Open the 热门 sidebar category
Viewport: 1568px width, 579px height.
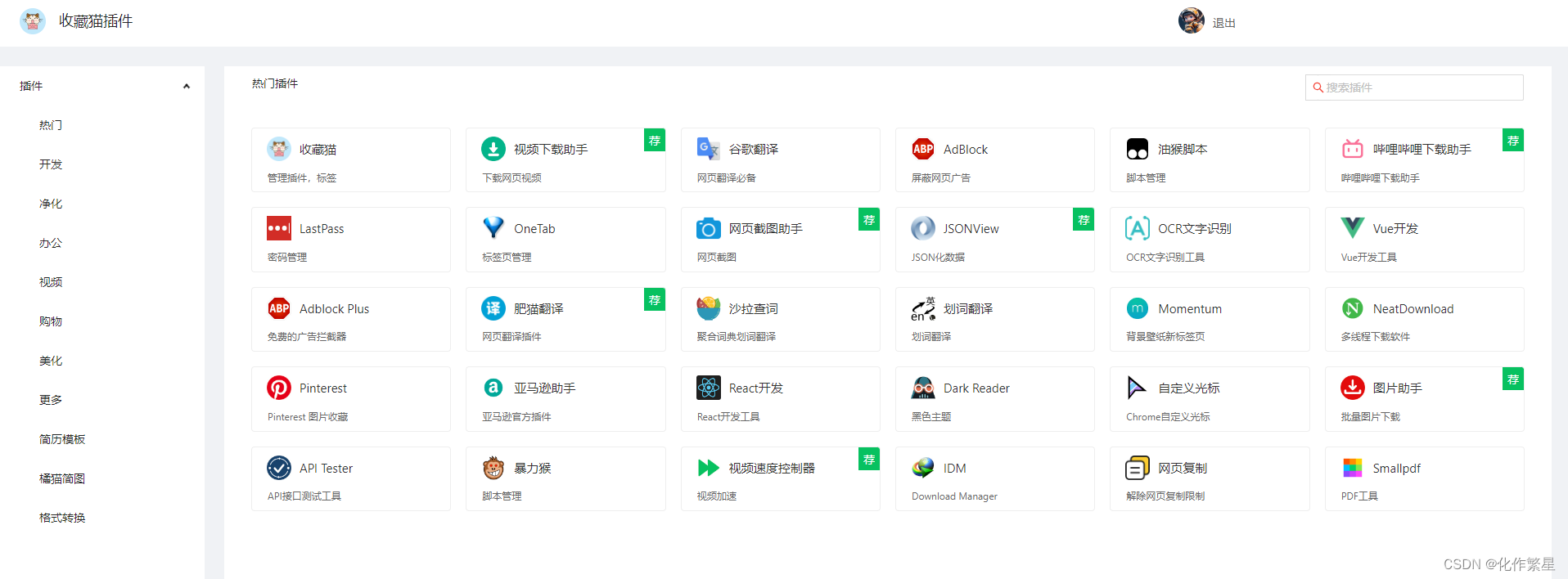51,125
